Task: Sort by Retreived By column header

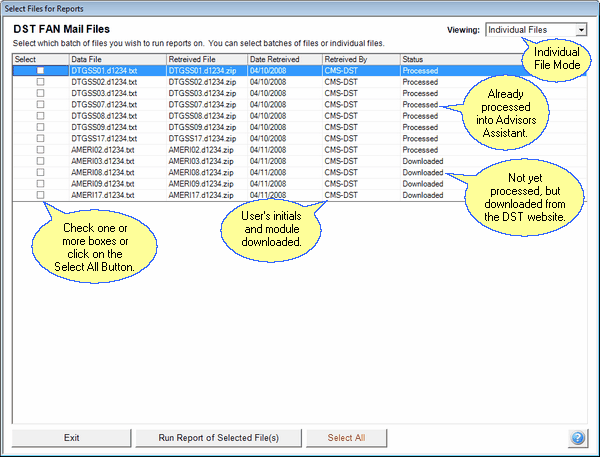Action: pos(361,59)
